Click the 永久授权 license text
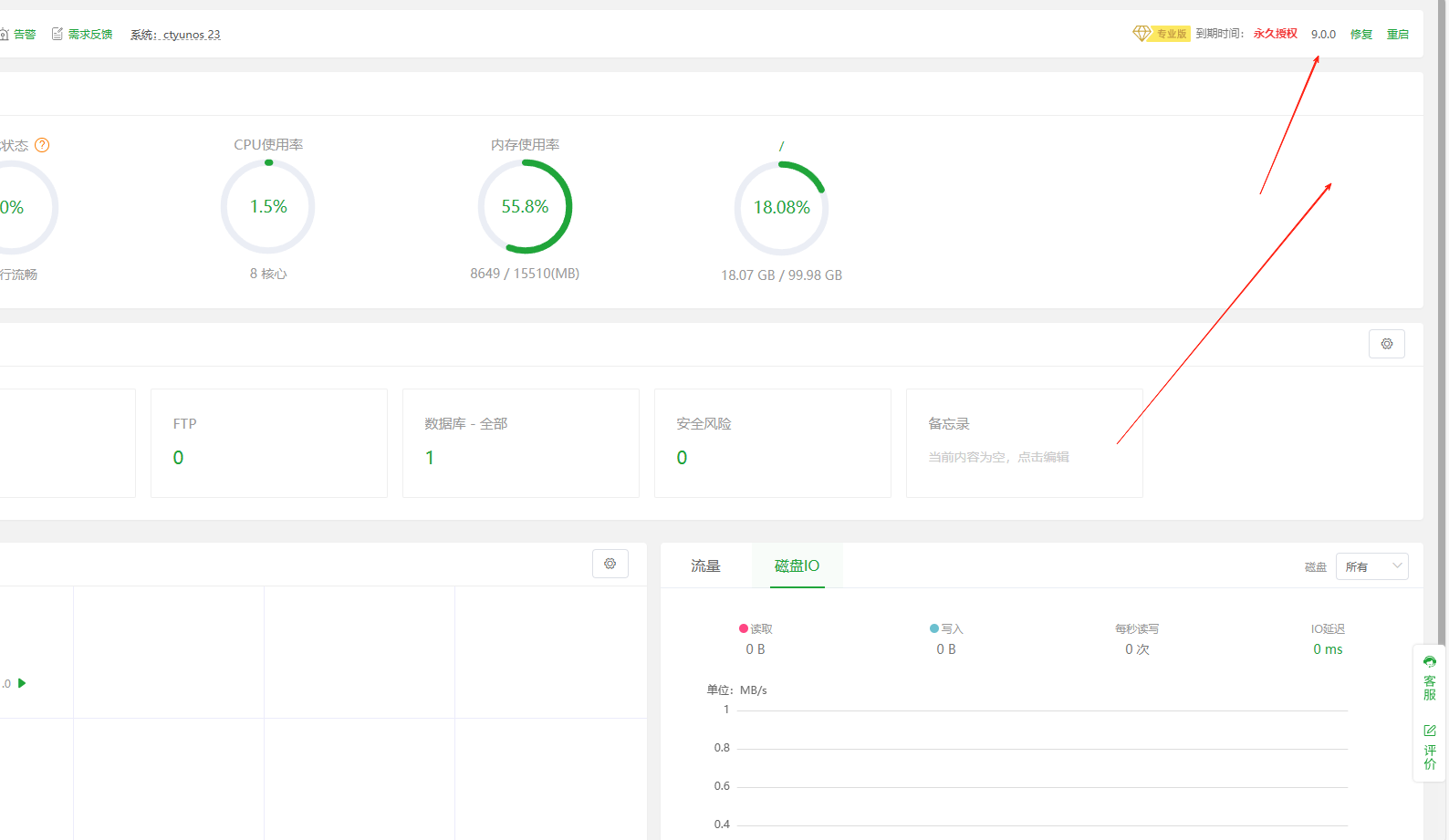The image size is (1449, 840). [x=1275, y=34]
